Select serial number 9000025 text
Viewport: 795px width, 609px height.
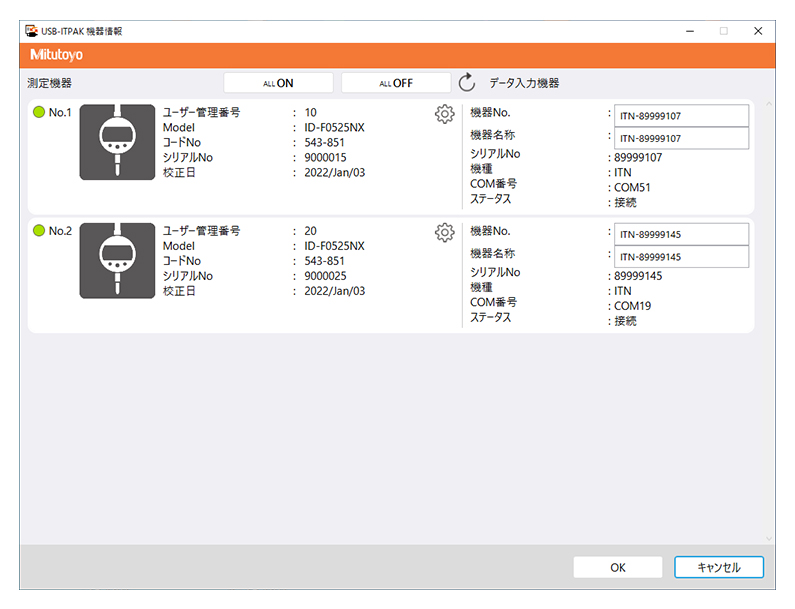[x=325, y=276]
